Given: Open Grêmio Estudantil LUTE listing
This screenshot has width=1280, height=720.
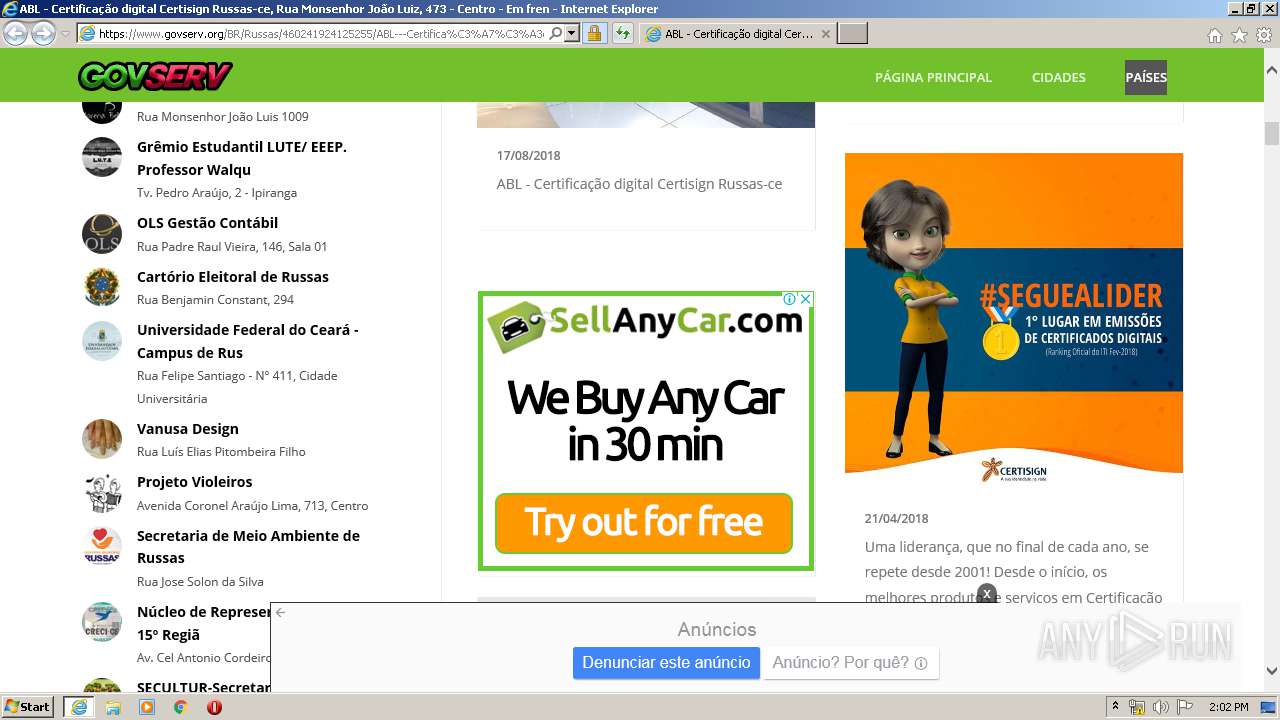Looking at the screenshot, I should pyautogui.click(x=242, y=158).
